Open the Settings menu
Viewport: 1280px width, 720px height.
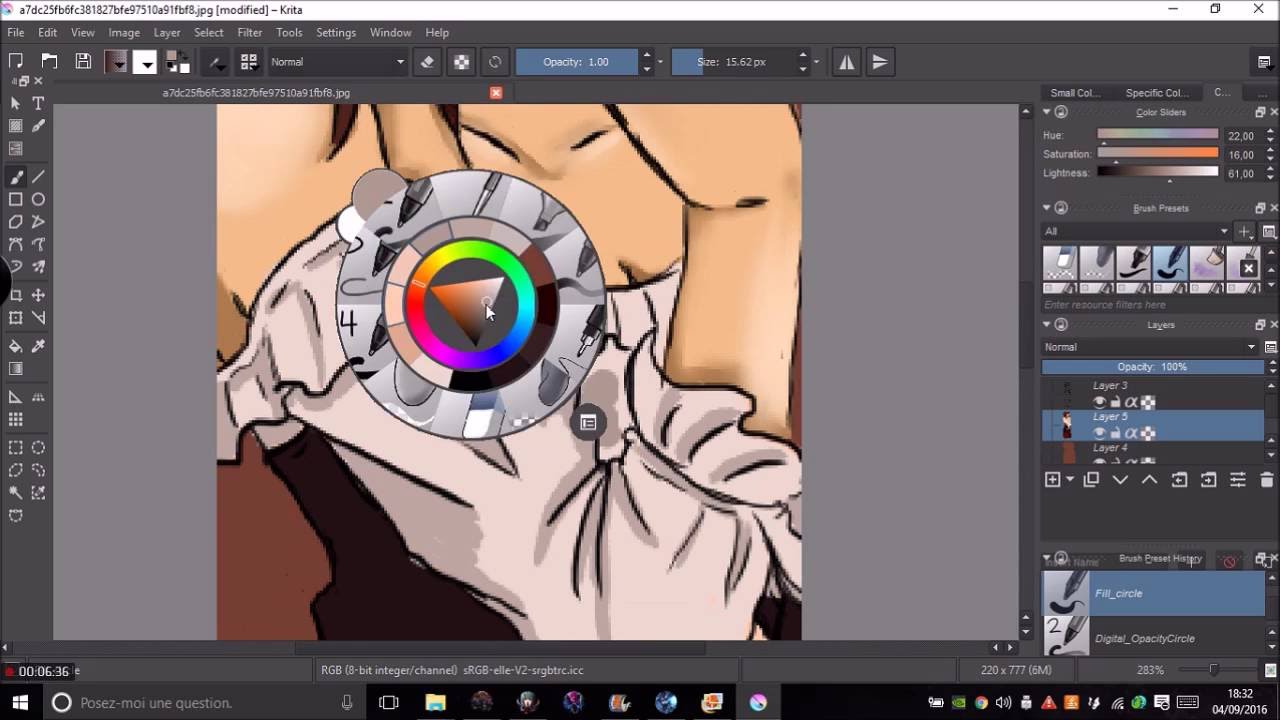coord(336,32)
